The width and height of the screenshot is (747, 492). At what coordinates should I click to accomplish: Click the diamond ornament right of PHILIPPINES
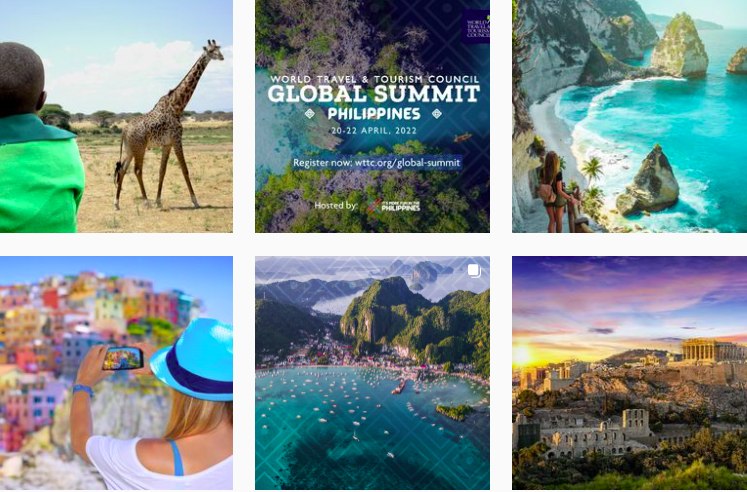click(x=436, y=114)
